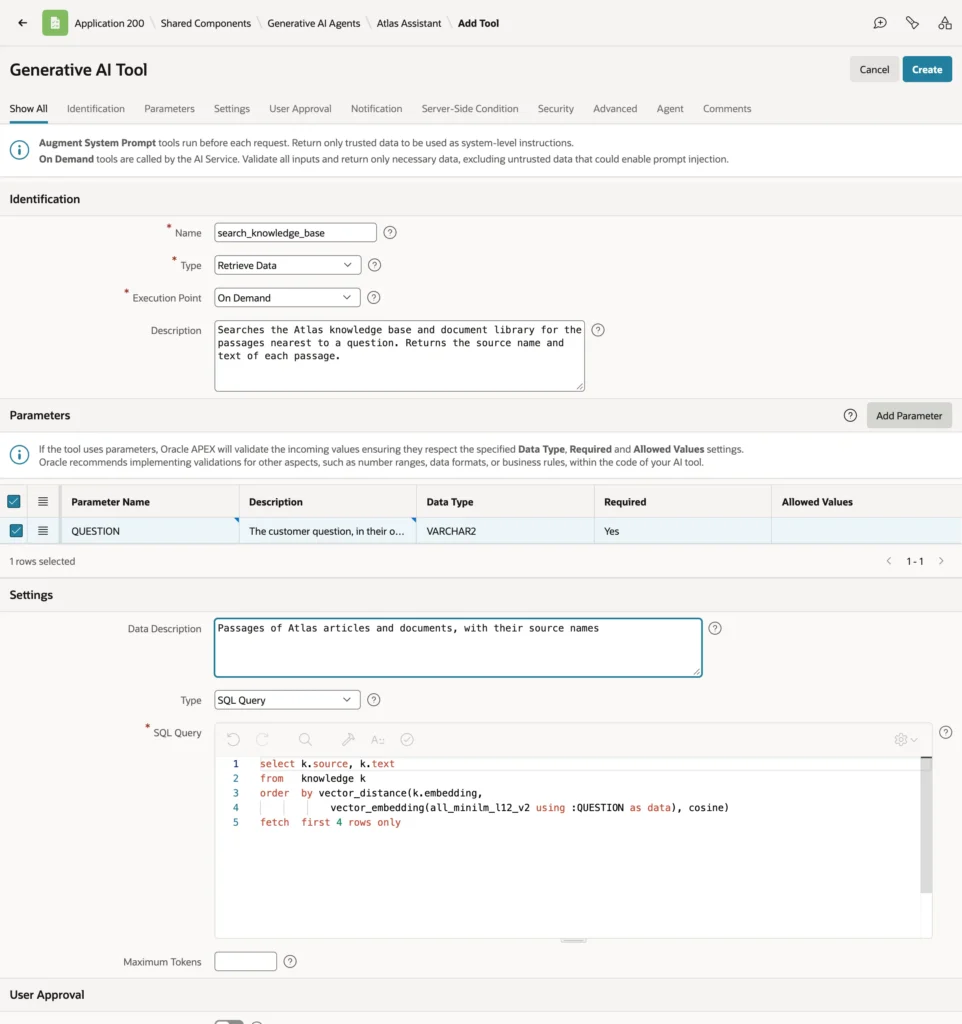Open the QUESTION row actions menu
The image size is (962, 1024).
pyautogui.click(x=43, y=531)
